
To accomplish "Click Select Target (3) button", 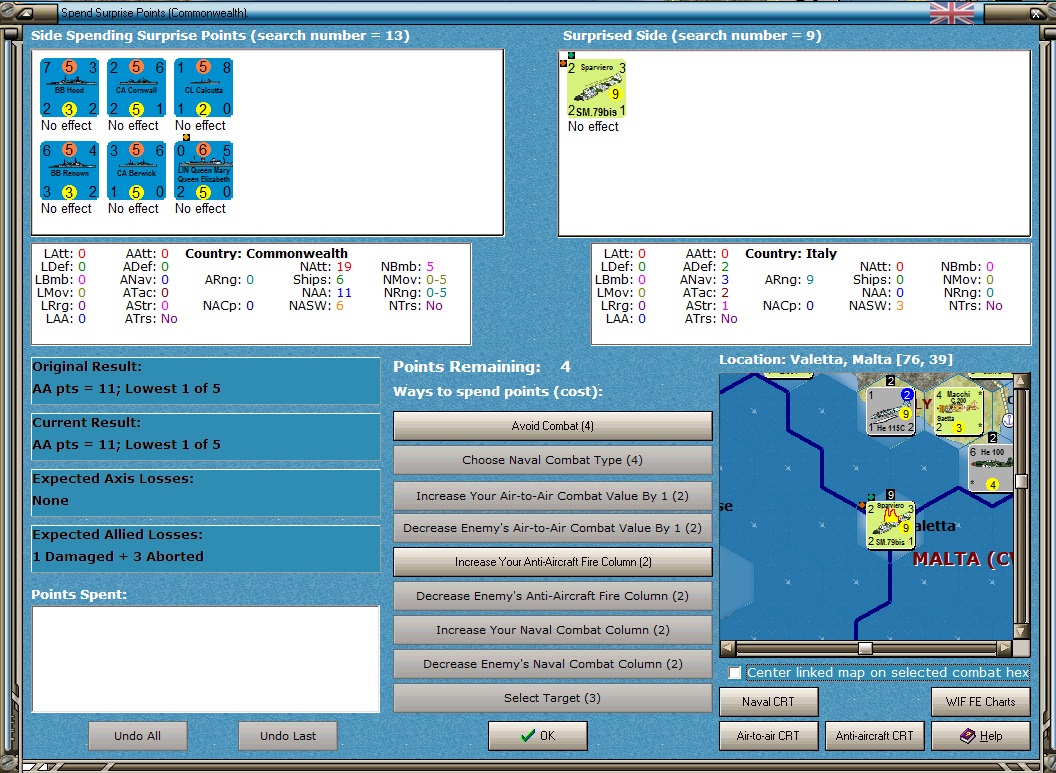I will (552, 698).
